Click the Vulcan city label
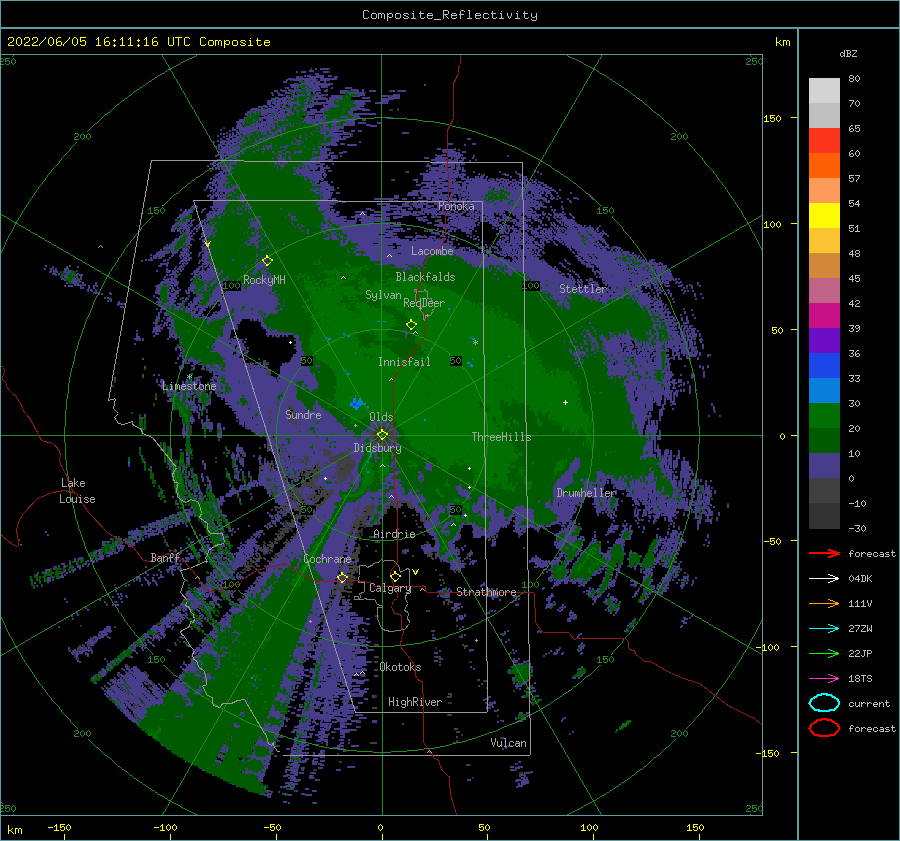 (x=509, y=743)
